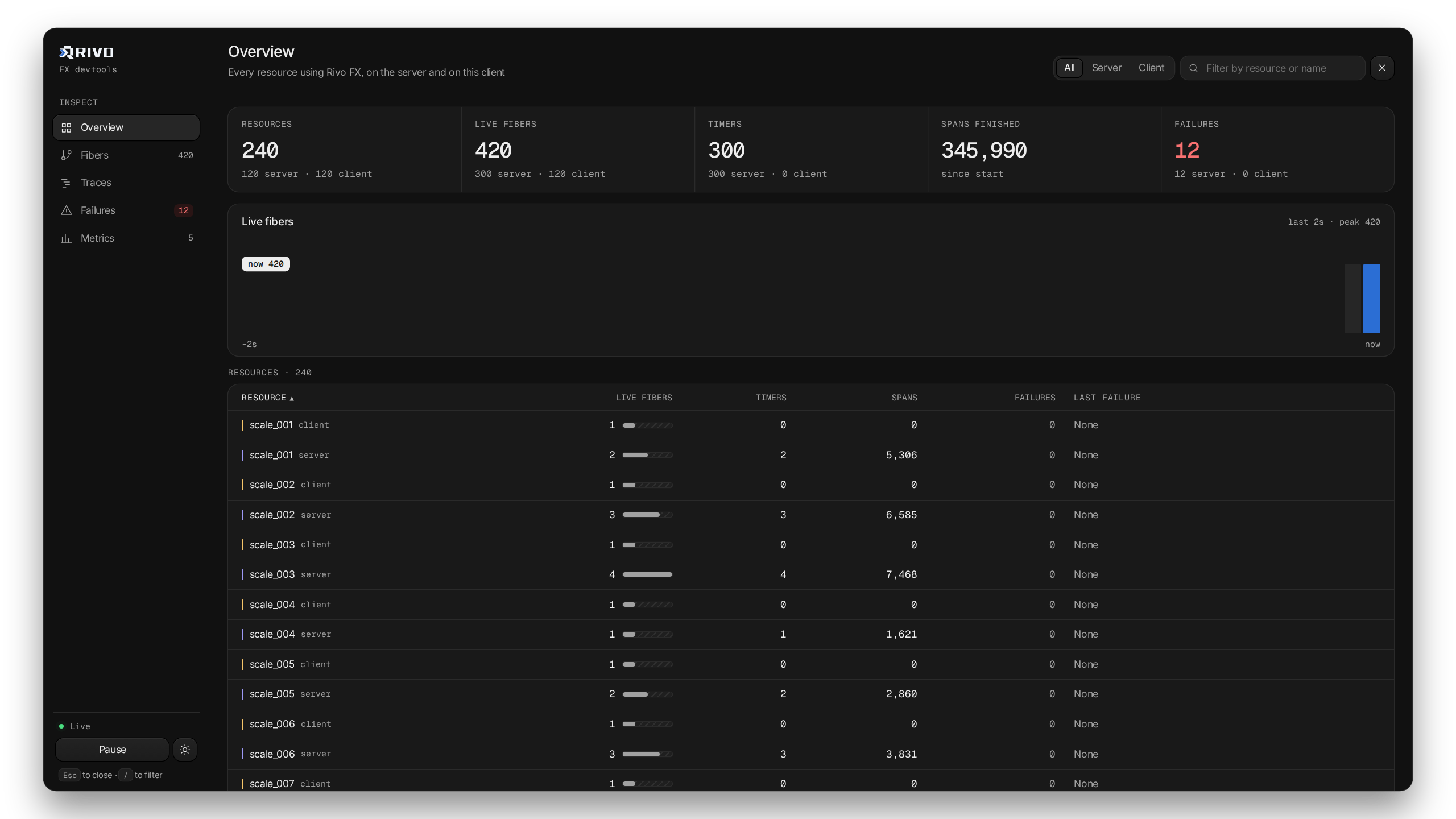
Task: Select the scale_001 server row
Action: point(811,455)
